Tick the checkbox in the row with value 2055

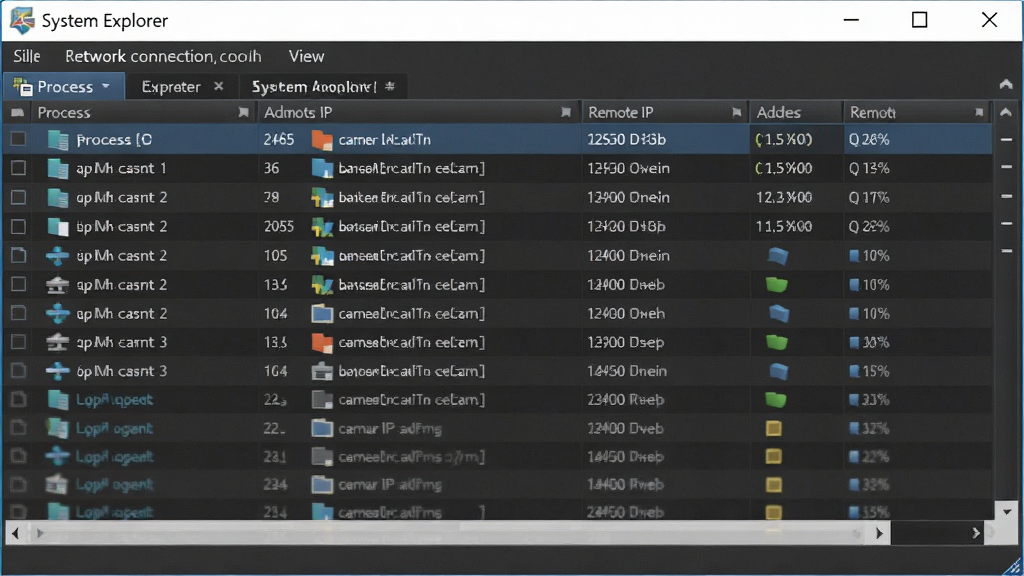[18, 226]
